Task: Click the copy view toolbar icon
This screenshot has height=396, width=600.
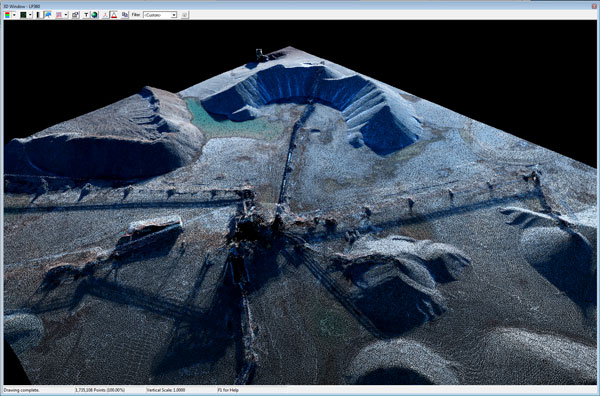Action: click(125, 15)
